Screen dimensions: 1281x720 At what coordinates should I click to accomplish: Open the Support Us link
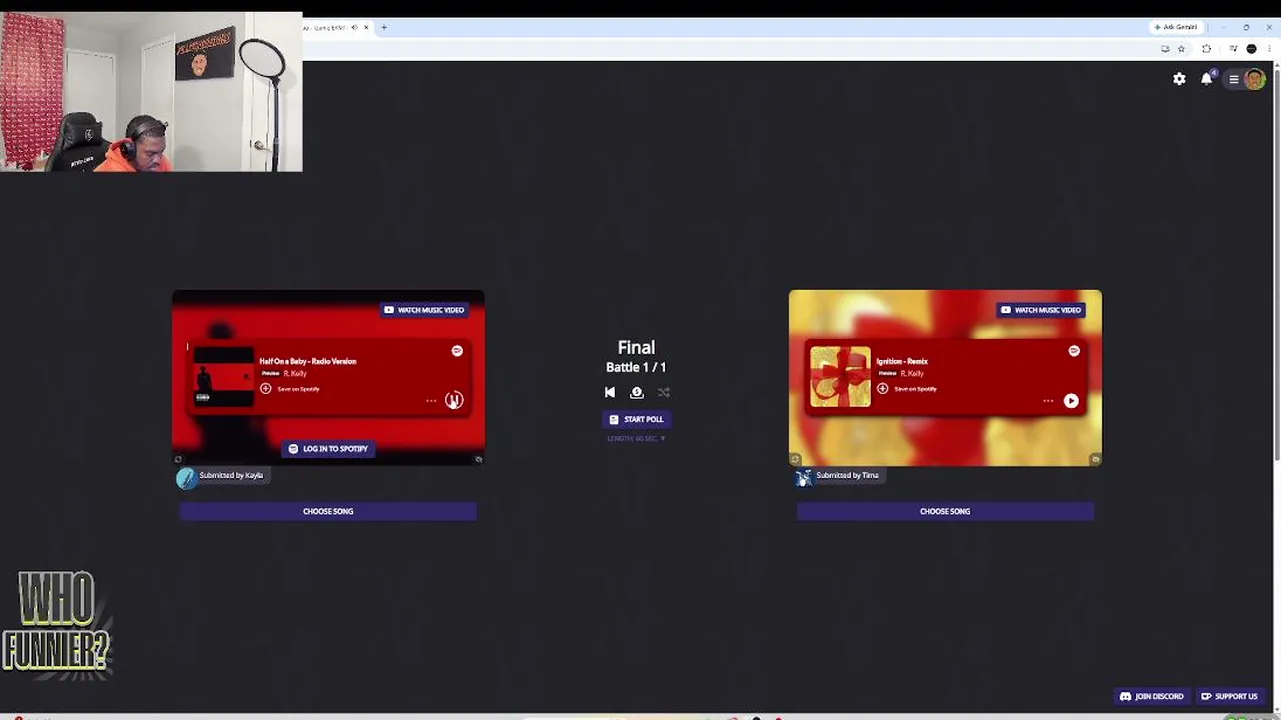click(x=1229, y=696)
